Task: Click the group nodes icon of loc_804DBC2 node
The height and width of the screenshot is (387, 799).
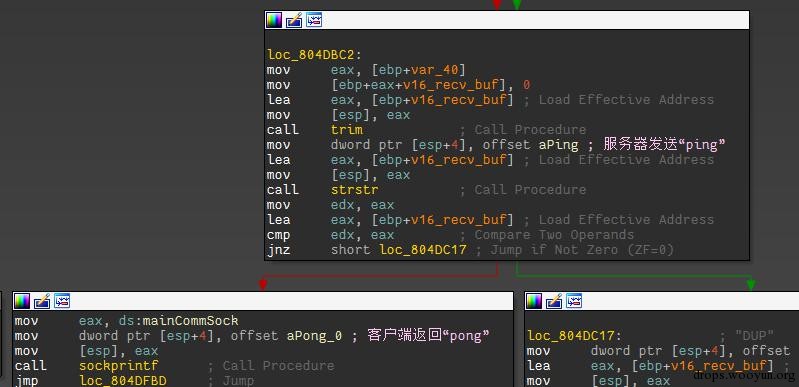Action: (x=314, y=20)
